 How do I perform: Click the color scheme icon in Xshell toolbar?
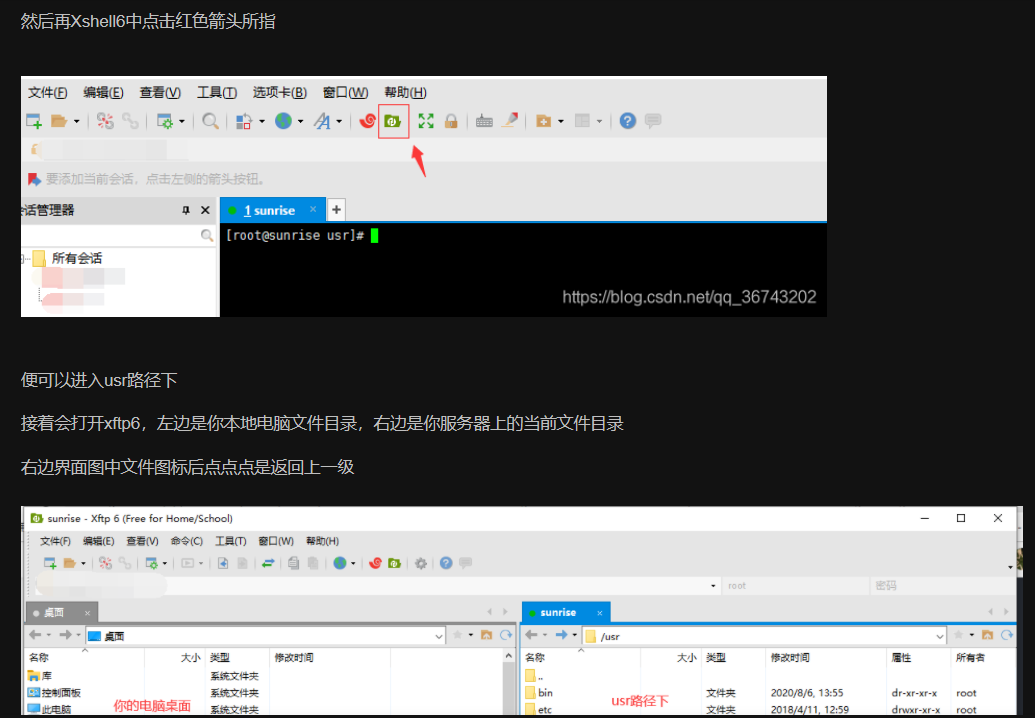(244, 121)
